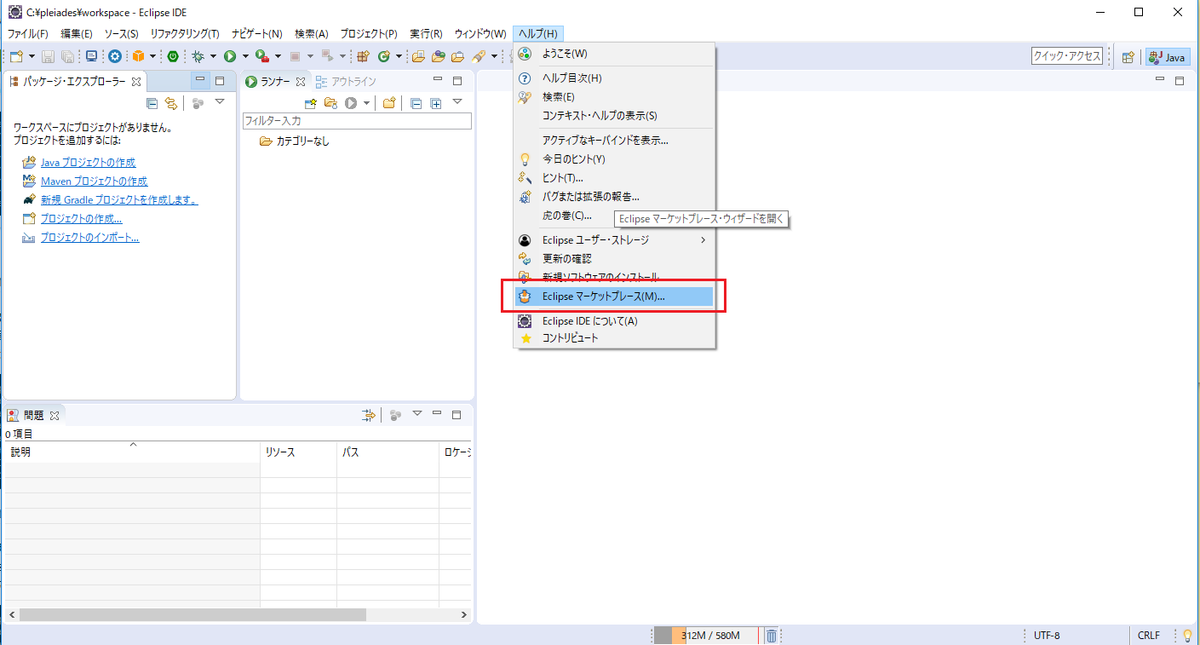Viewport: 1200px width, 645px height.
Task: Click the new Gradle project creation link
Action: [119, 200]
